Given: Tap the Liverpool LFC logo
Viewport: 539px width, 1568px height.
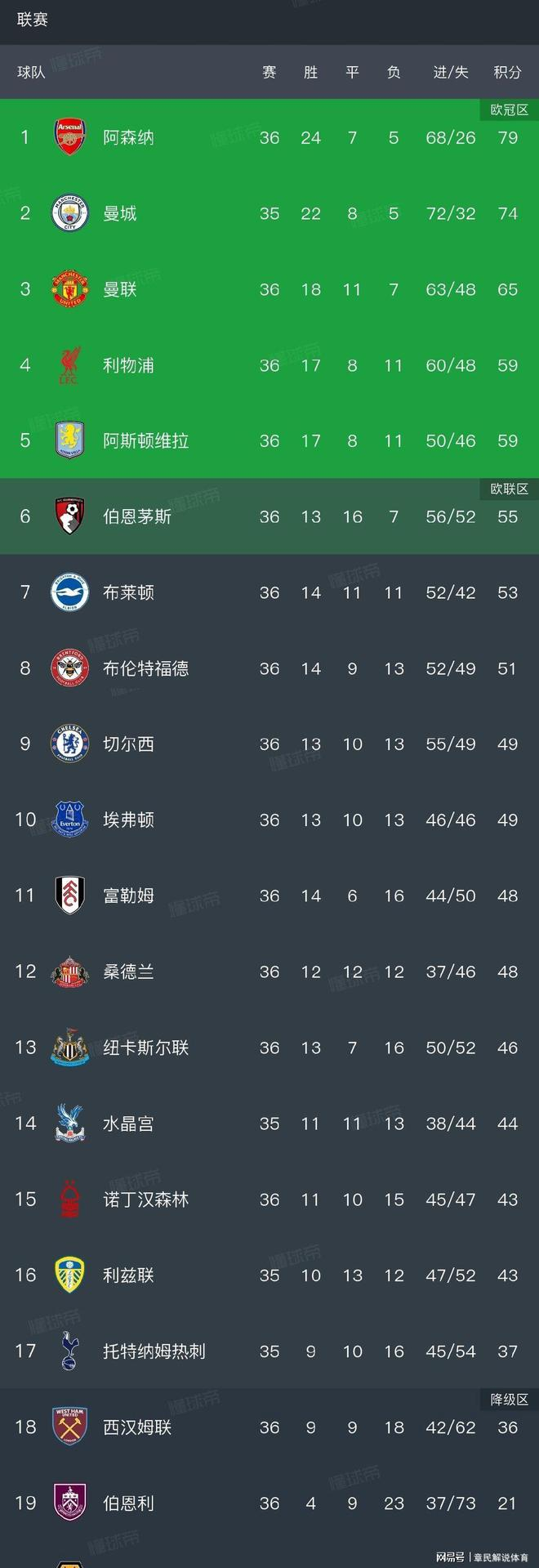Looking at the screenshot, I should coord(69,365).
